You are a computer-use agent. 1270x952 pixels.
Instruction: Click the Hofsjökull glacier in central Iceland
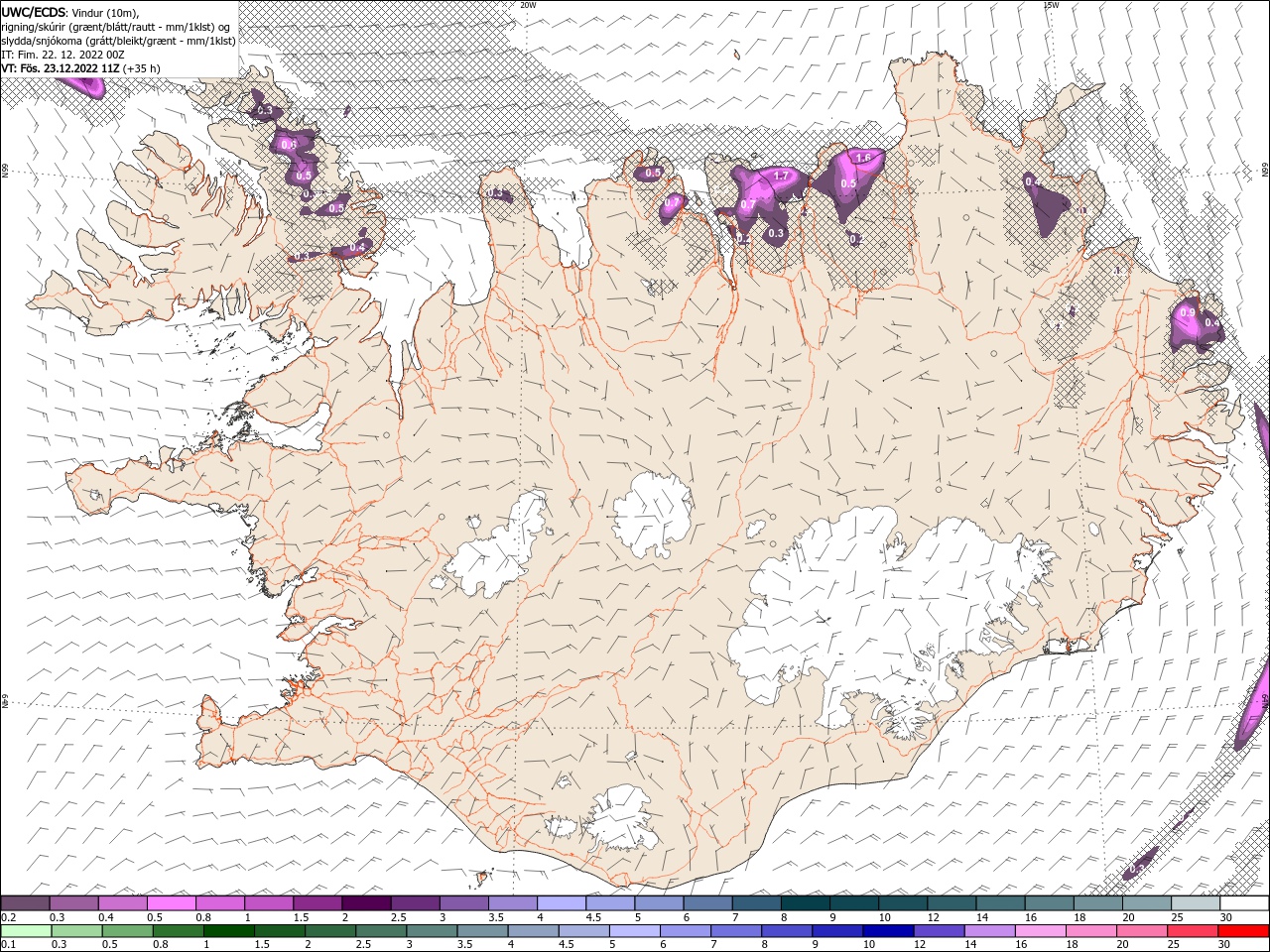pyautogui.click(x=652, y=514)
